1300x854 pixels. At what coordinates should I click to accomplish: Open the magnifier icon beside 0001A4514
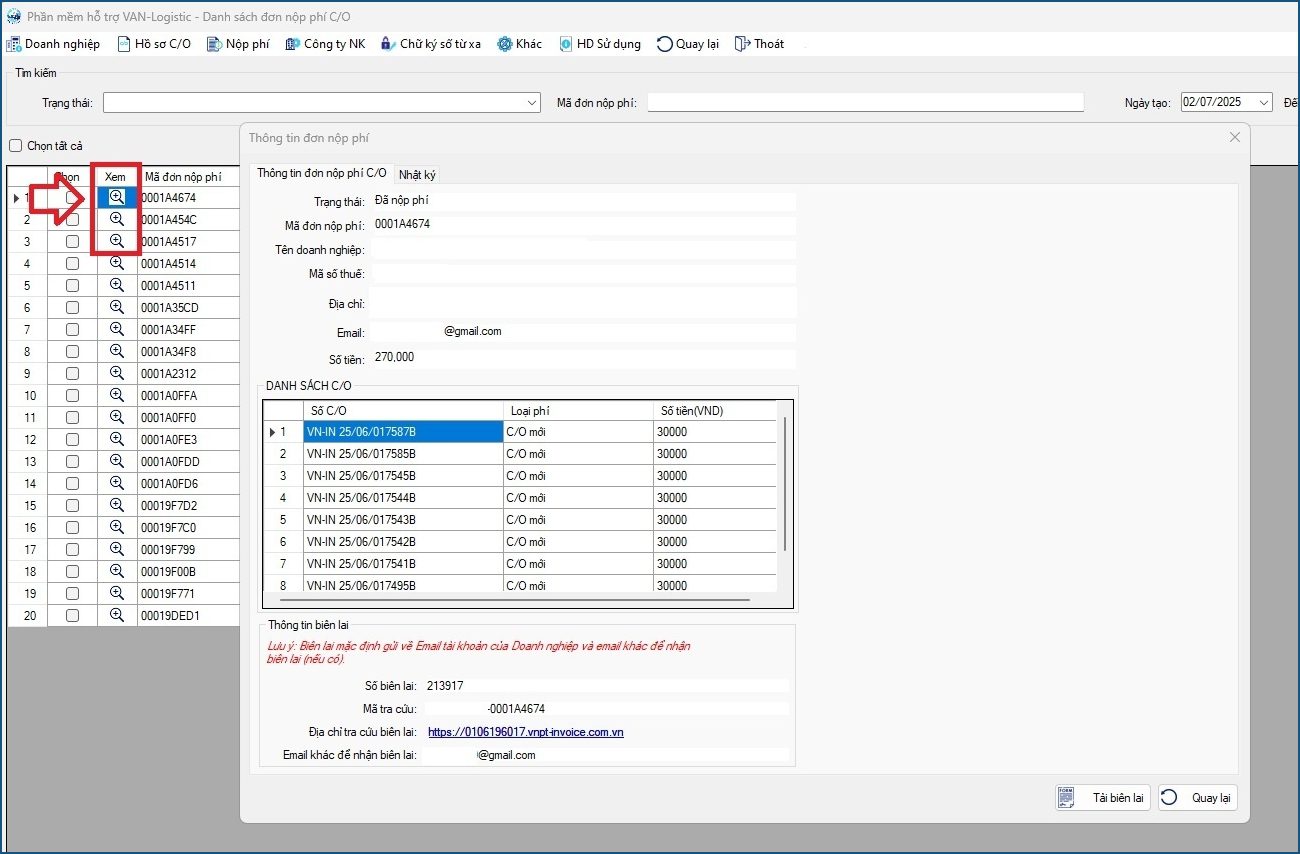[117, 263]
